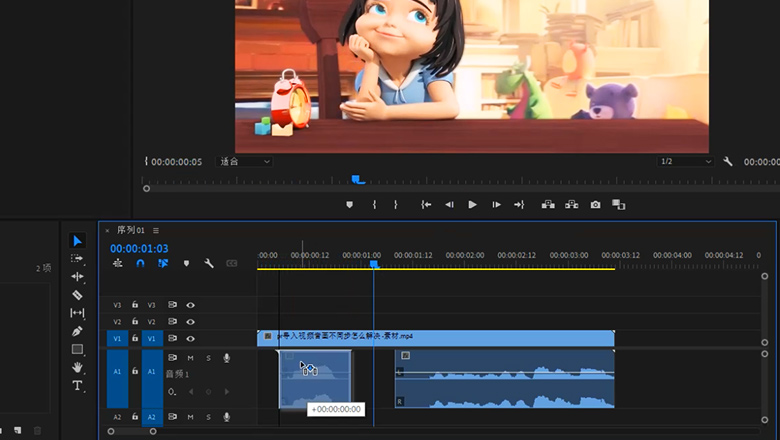Toggle lock on track V2
Viewport: 780px width, 440px height.
(134, 322)
